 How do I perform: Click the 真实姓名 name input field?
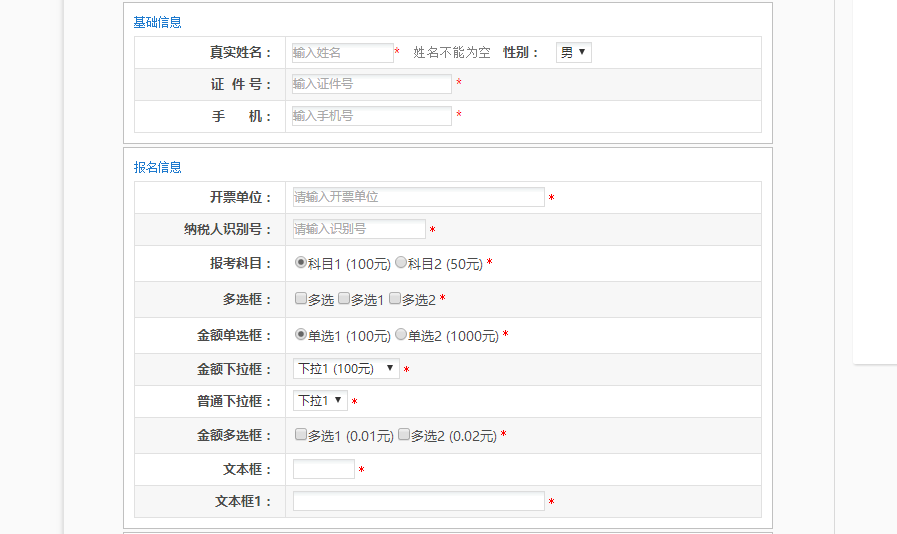pyautogui.click(x=342, y=53)
